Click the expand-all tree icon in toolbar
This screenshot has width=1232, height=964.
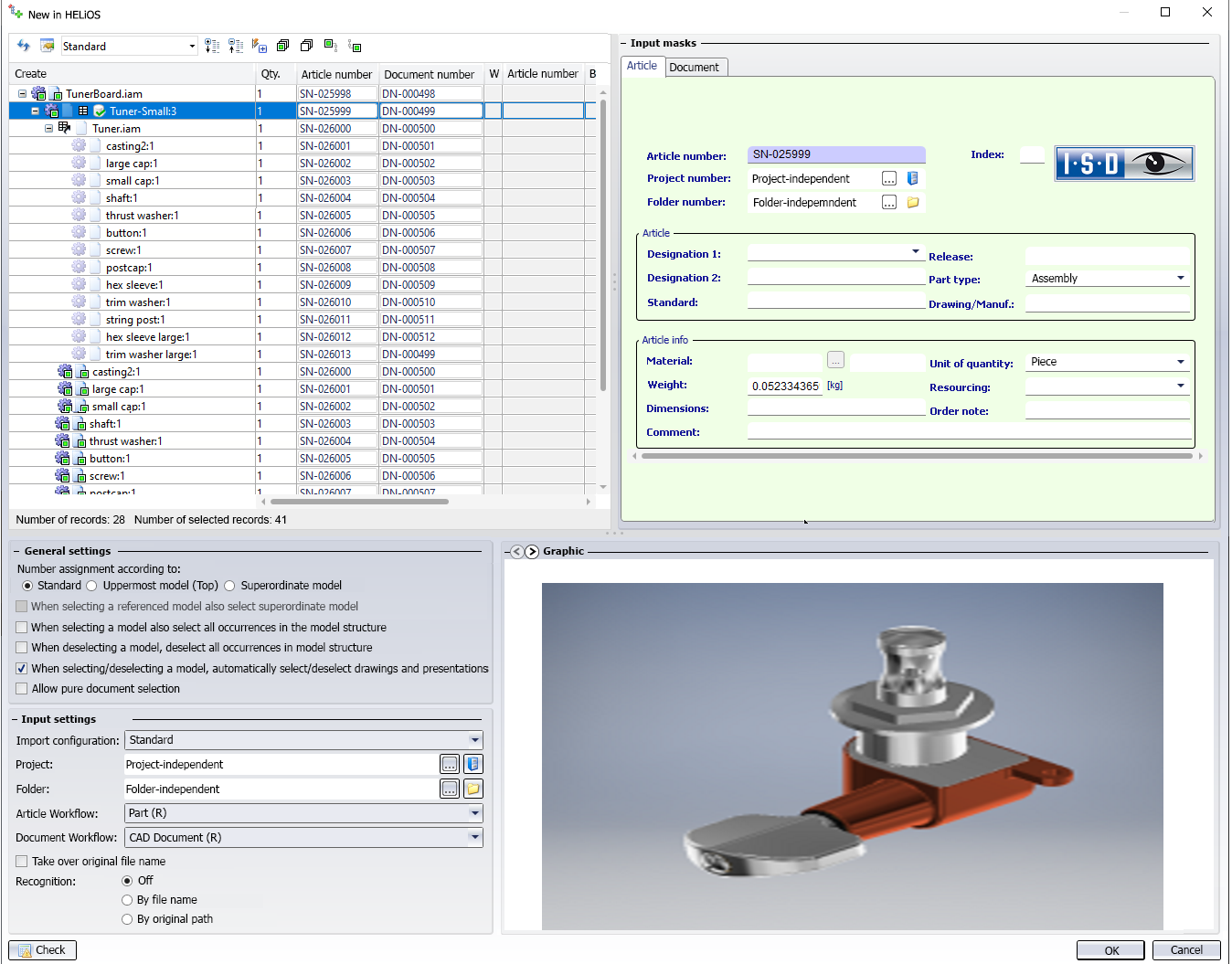pos(212,46)
